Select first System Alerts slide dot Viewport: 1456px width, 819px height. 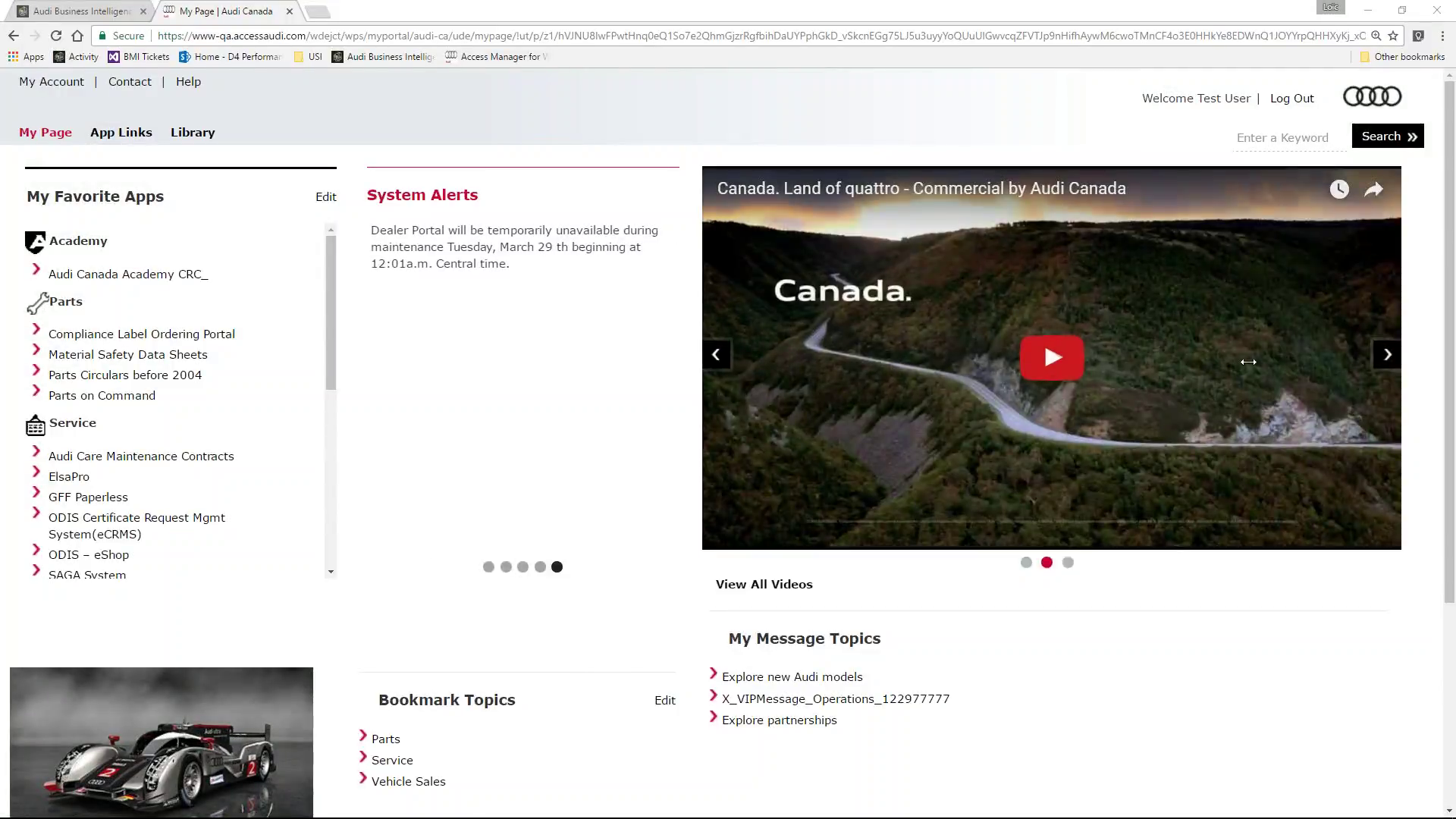(x=488, y=567)
